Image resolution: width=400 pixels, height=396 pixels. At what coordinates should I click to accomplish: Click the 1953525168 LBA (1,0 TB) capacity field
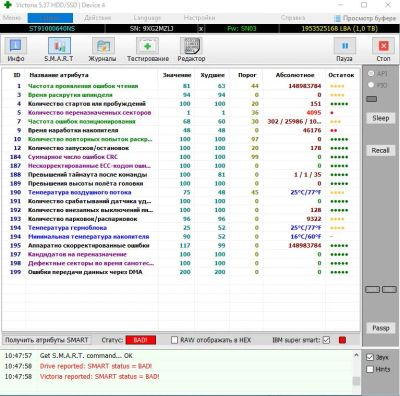click(339, 29)
